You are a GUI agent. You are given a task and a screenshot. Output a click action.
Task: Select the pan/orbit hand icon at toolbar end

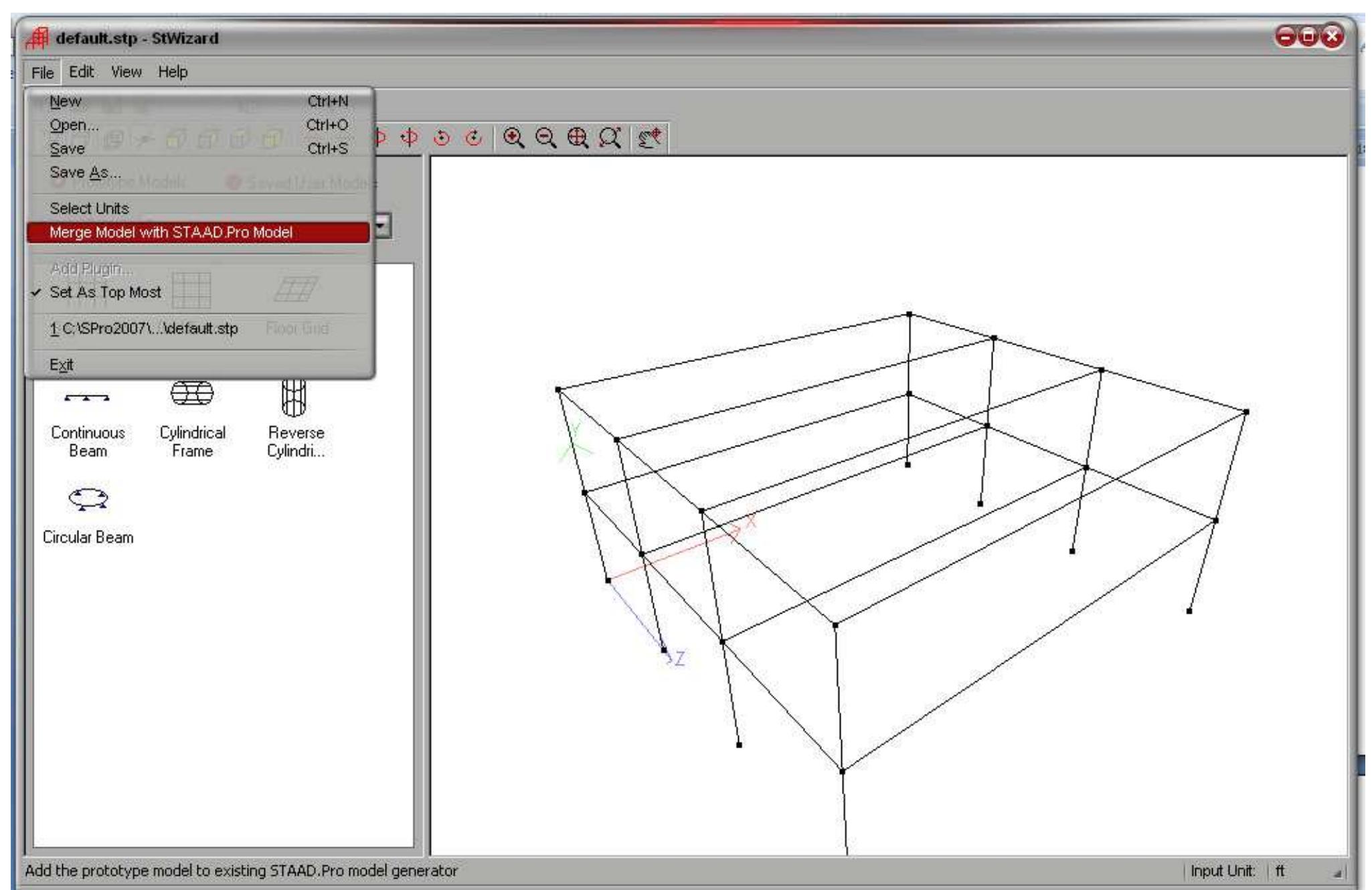(651, 139)
